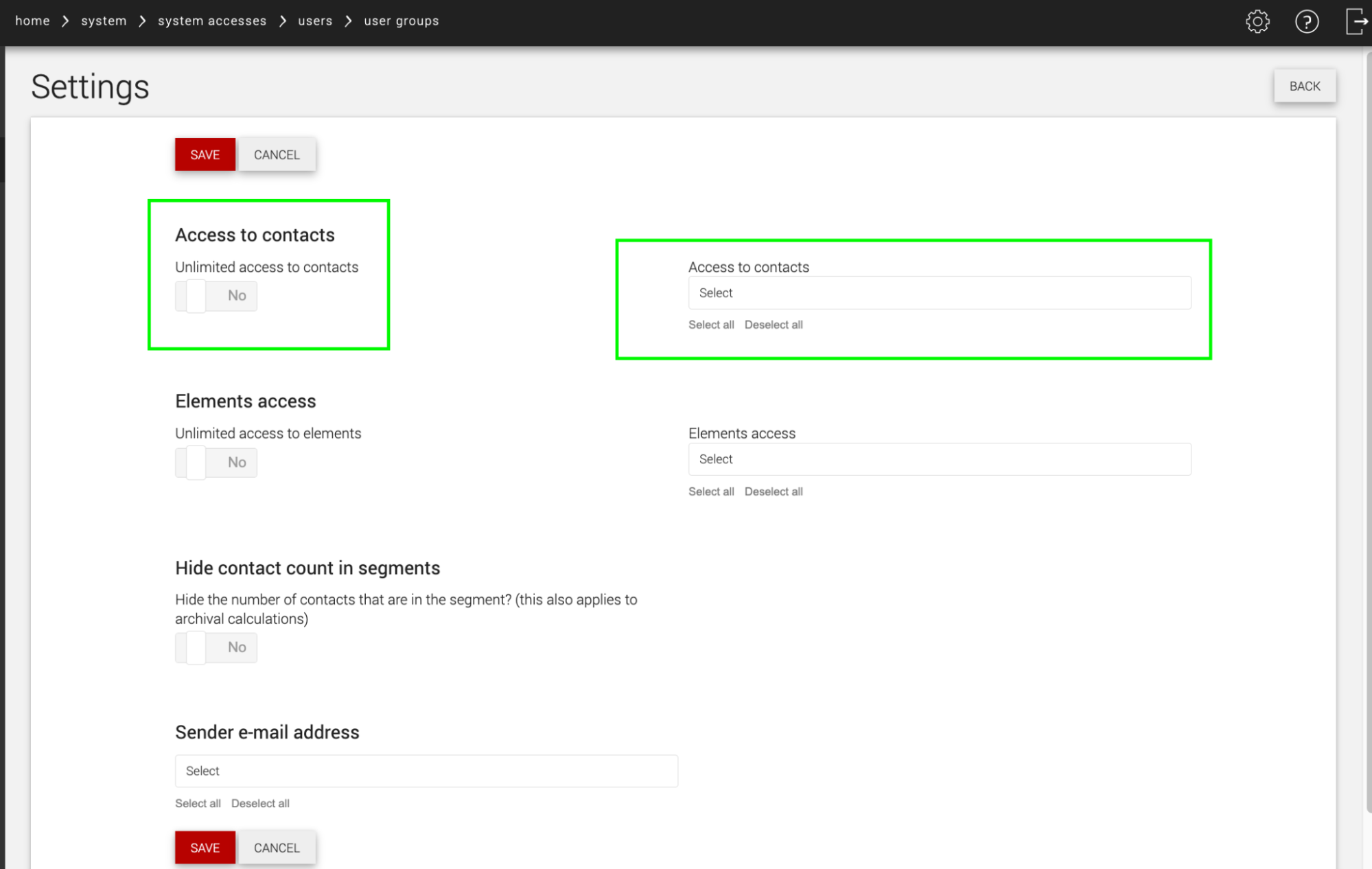Click the Access to contacts section heading
Screen dimensions: 1372x869
click(255, 235)
